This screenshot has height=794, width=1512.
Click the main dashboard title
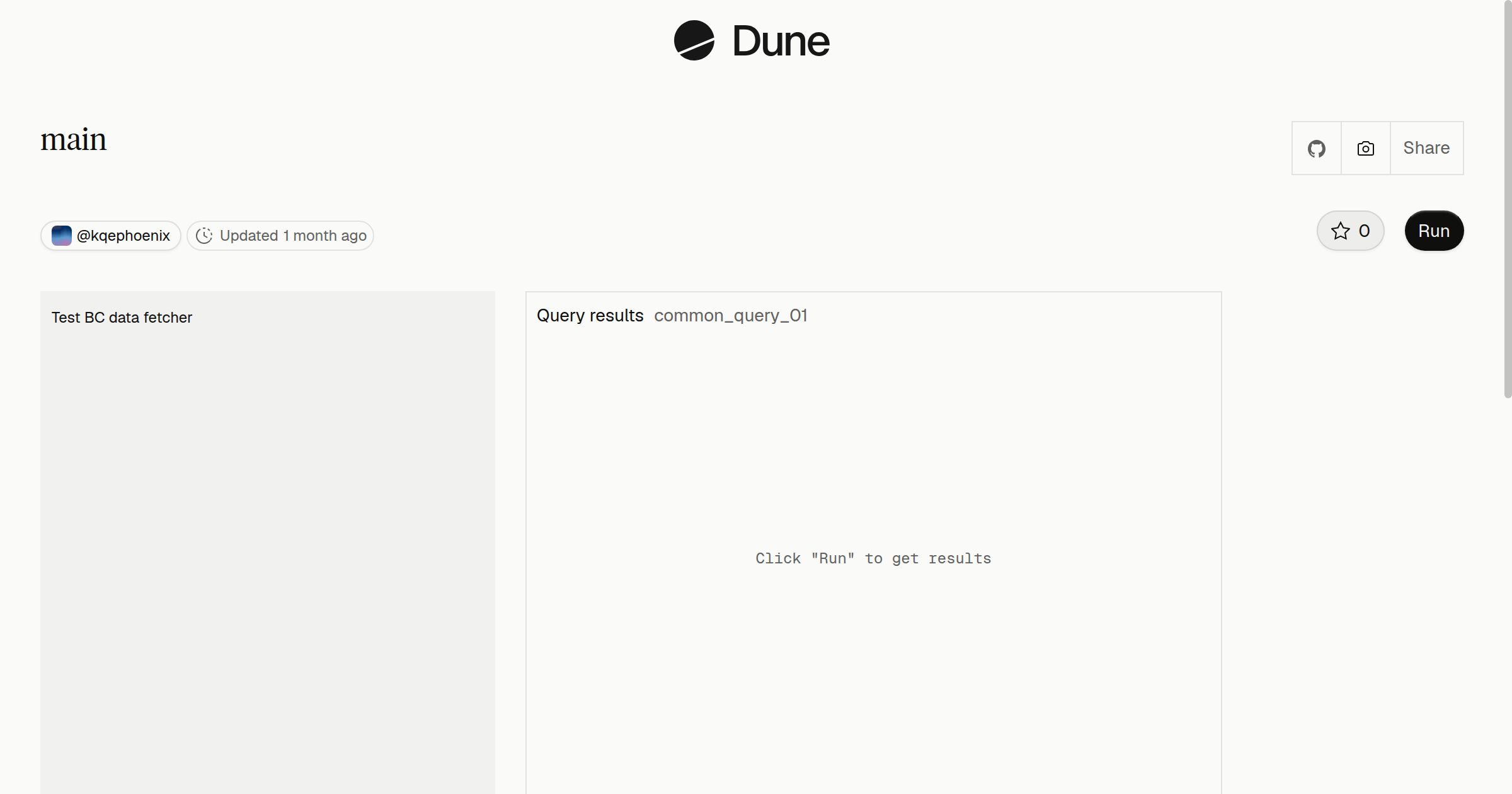(x=74, y=139)
